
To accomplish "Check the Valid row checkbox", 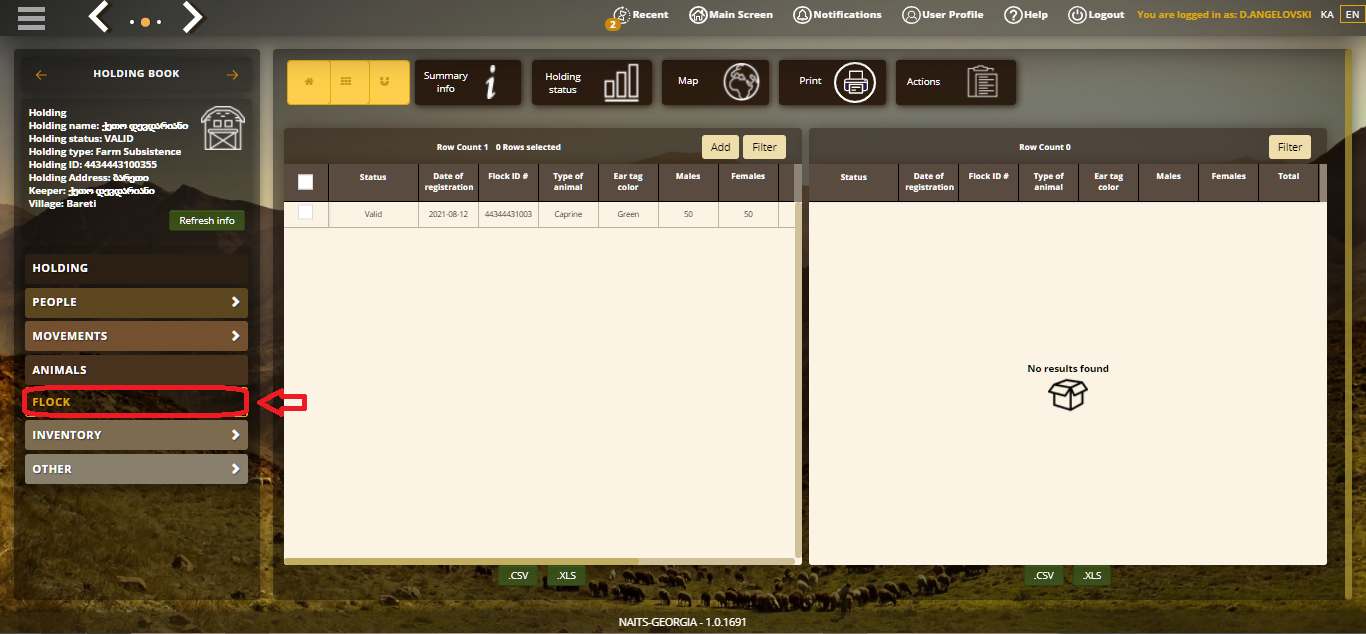I will click(306, 212).
